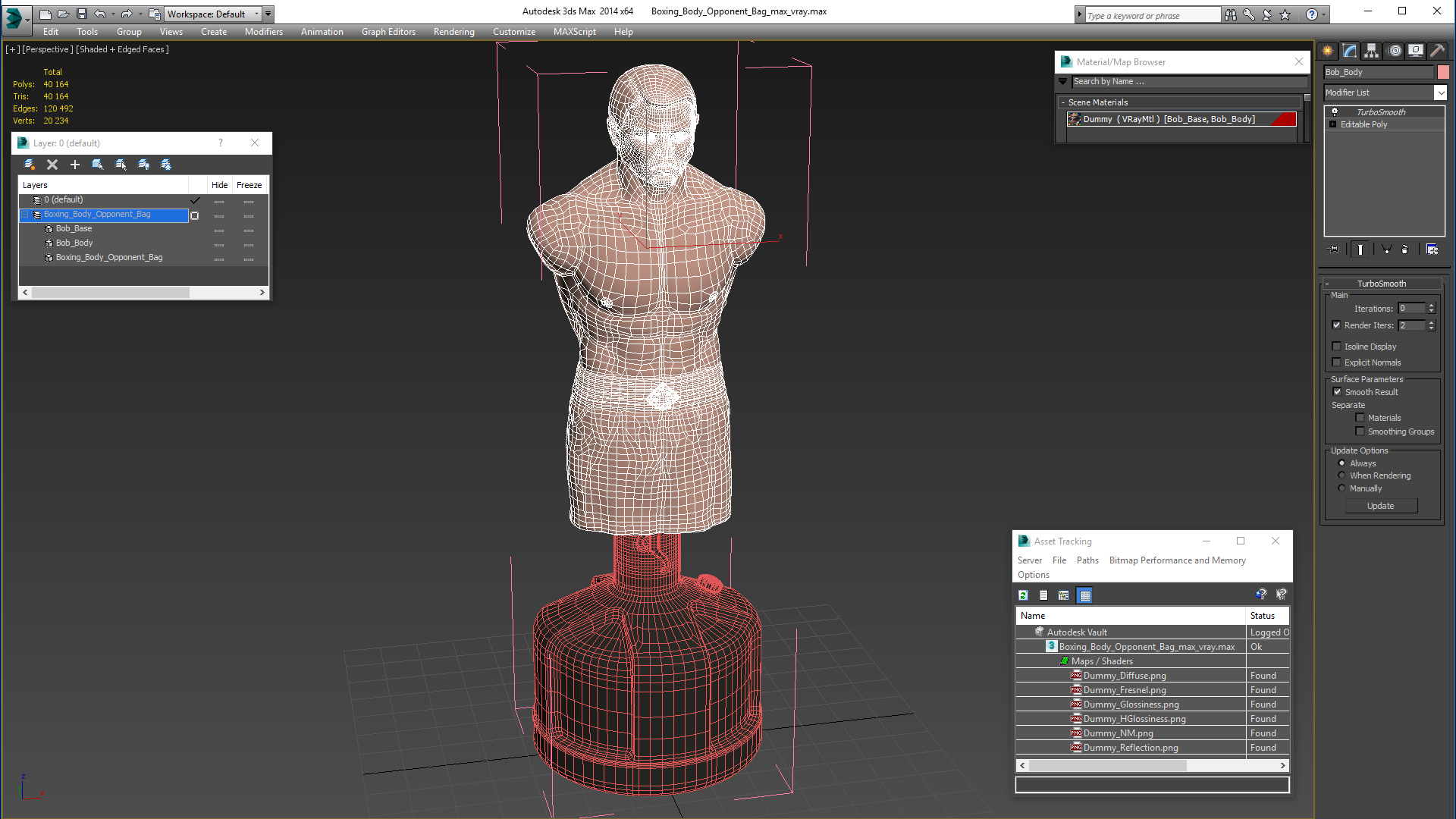Open the Hierarchy panel tab icon
The width and height of the screenshot is (1456, 819).
(x=1371, y=51)
